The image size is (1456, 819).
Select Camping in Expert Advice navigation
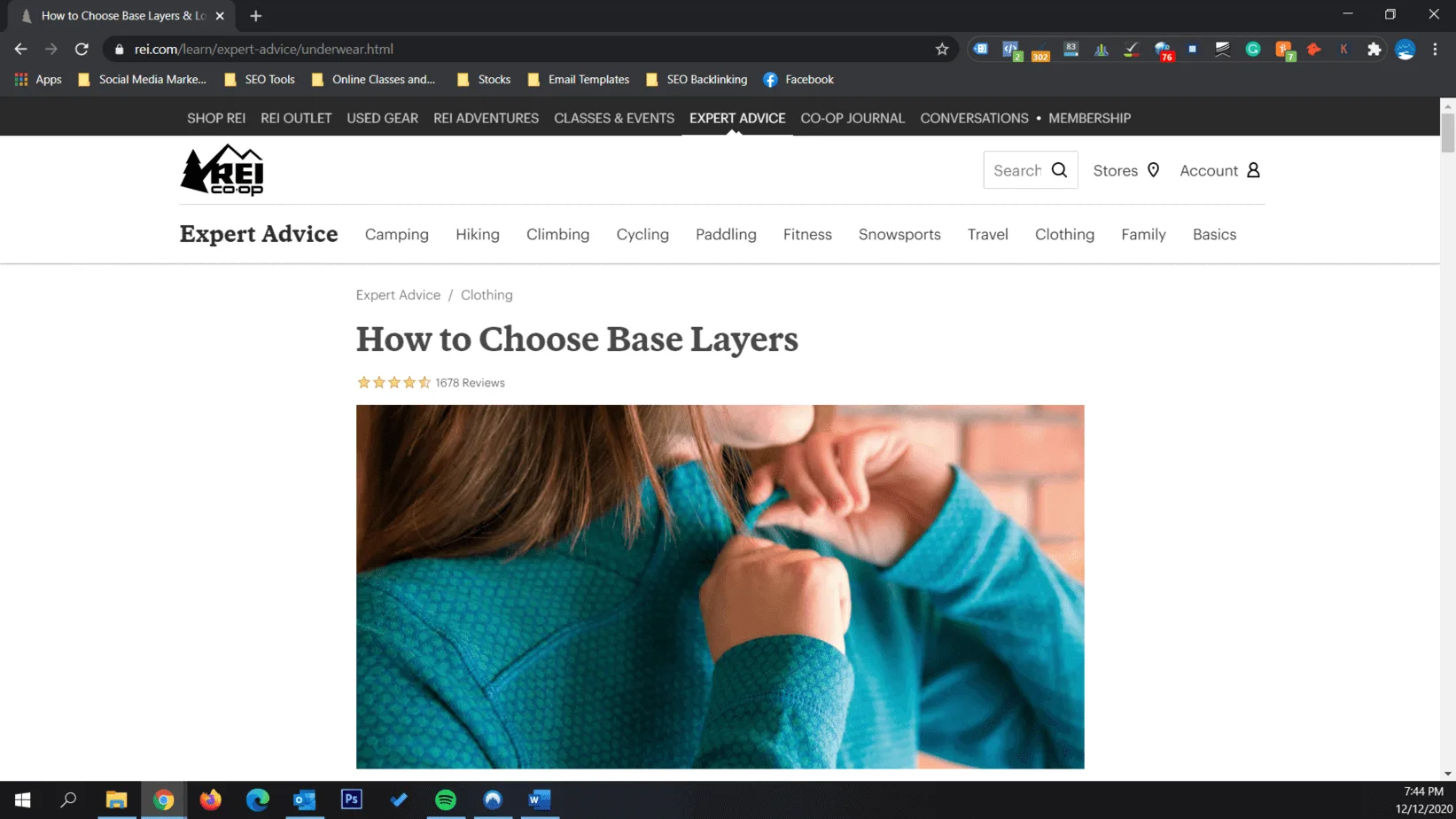(x=396, y=235)
